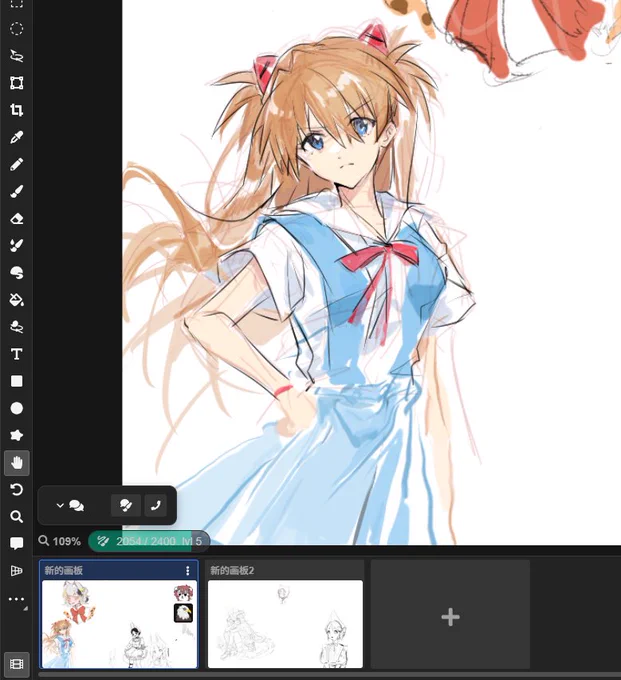Switch to the 新的画板2 artboard tab
The height and width of the screenshot is (680, 621).
tap(232, 570)
